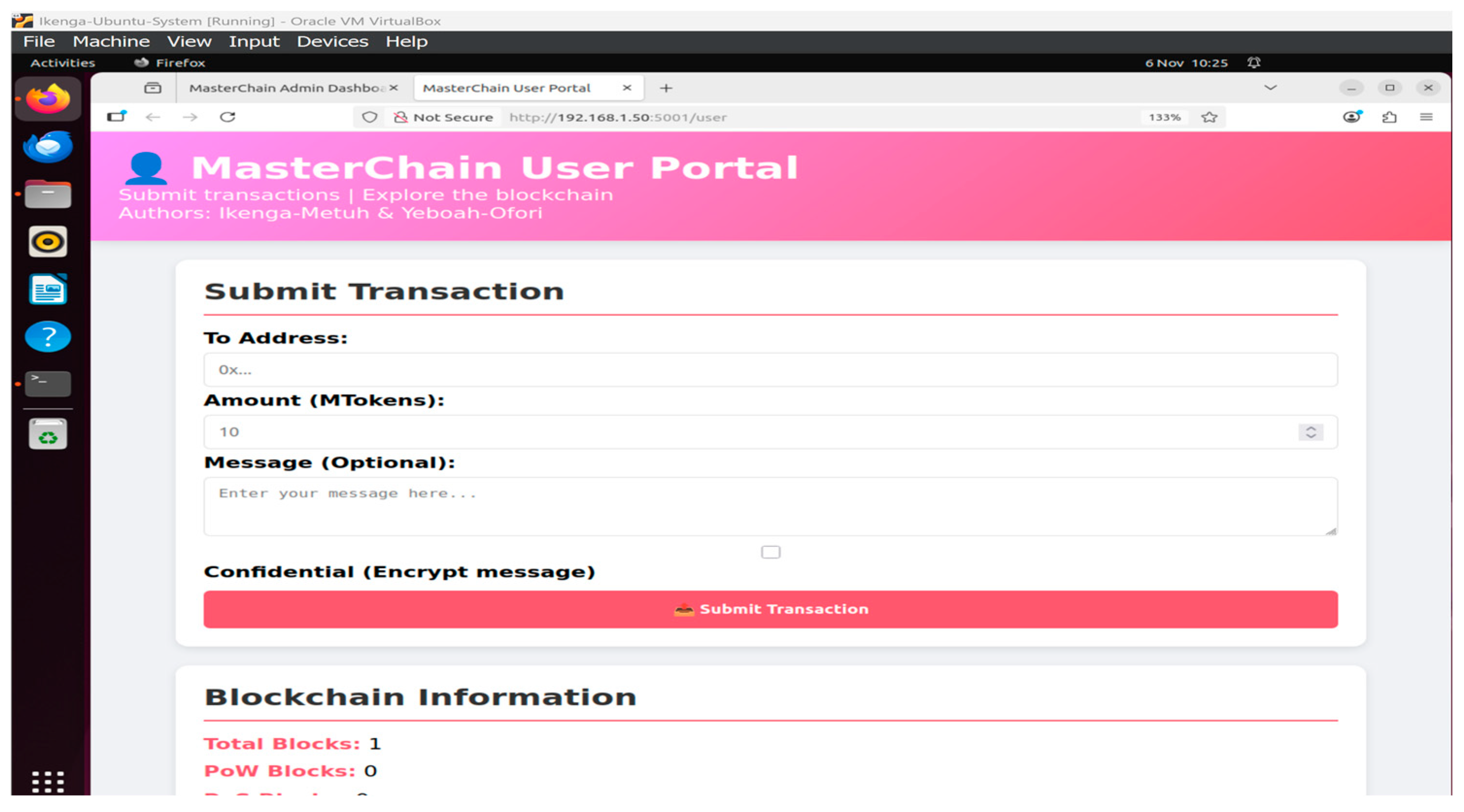Click the To Address input field

click(771, 370)
